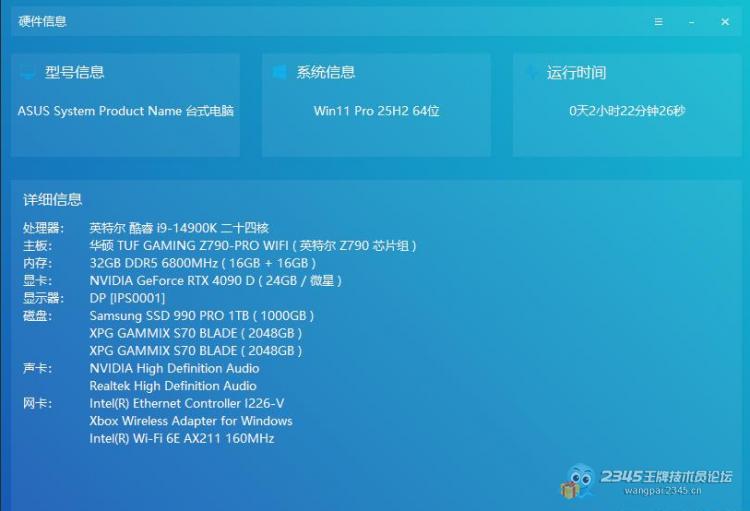Select the 系统信息 card heading
Viewport: 750px width, 511px height.
(326, 72)
